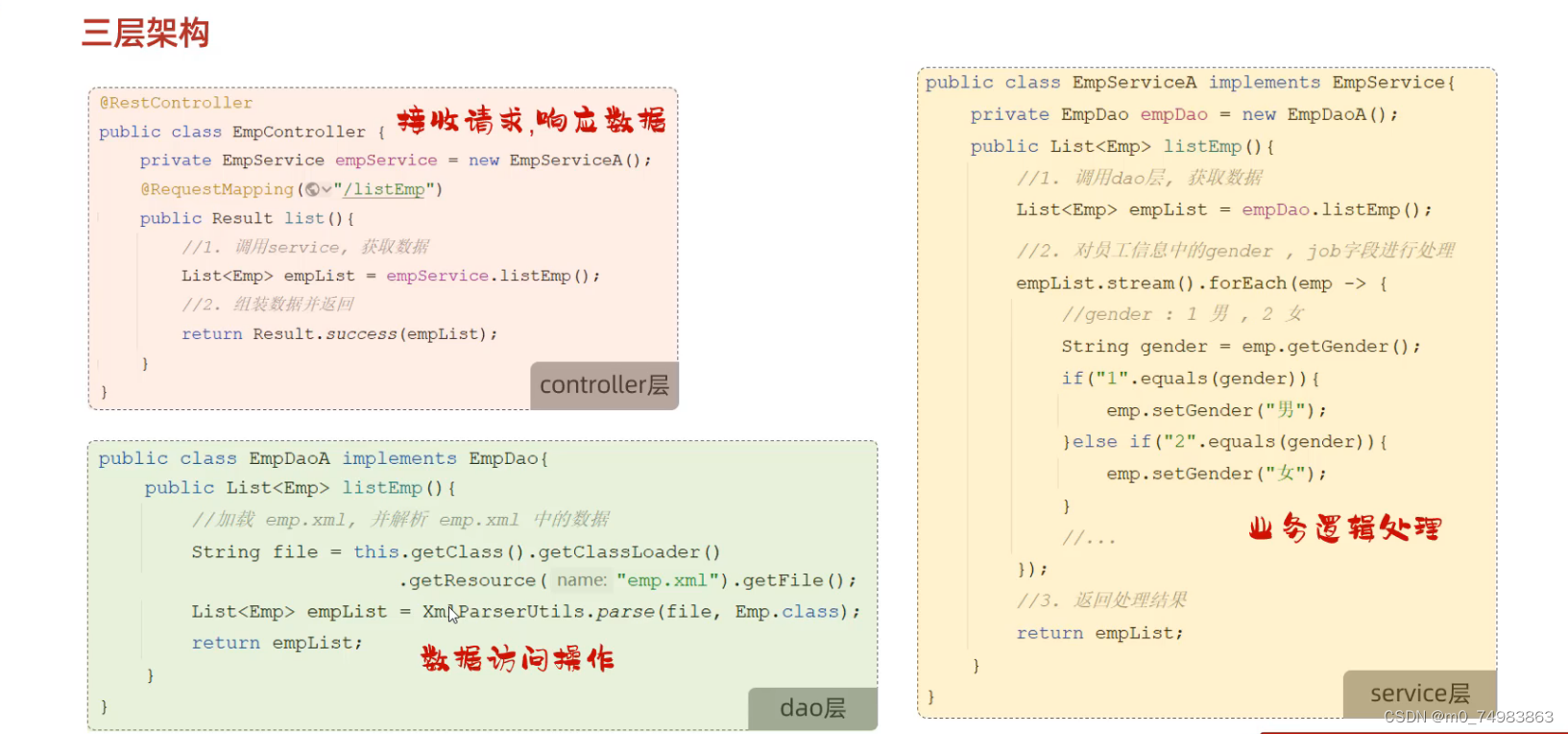This screenshot has width=1568, height=734.
Task: Click the "empList.stream().forEach(emp -> {" line
Action: 1201,283
